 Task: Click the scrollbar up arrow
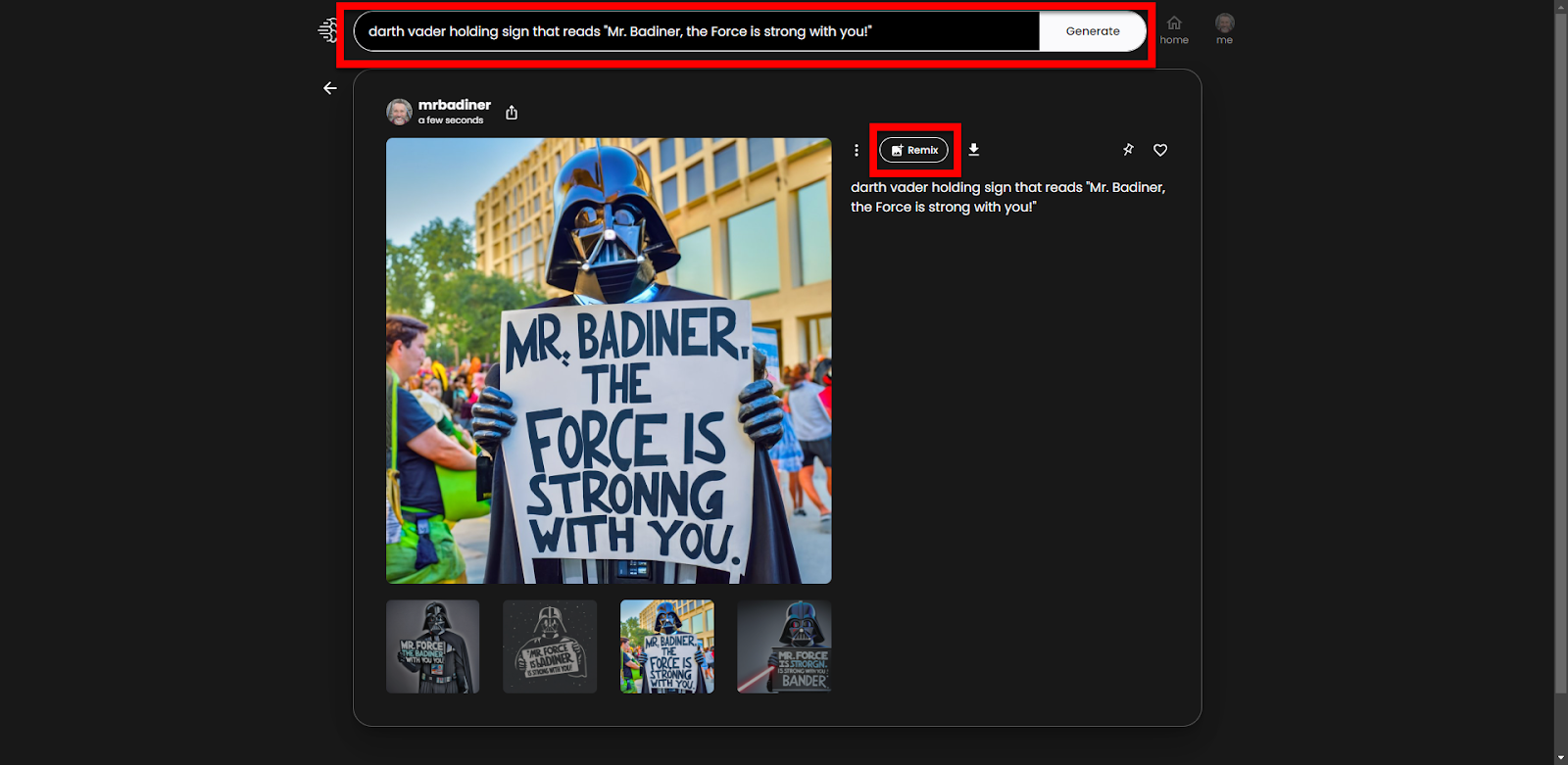point(1561,7)
